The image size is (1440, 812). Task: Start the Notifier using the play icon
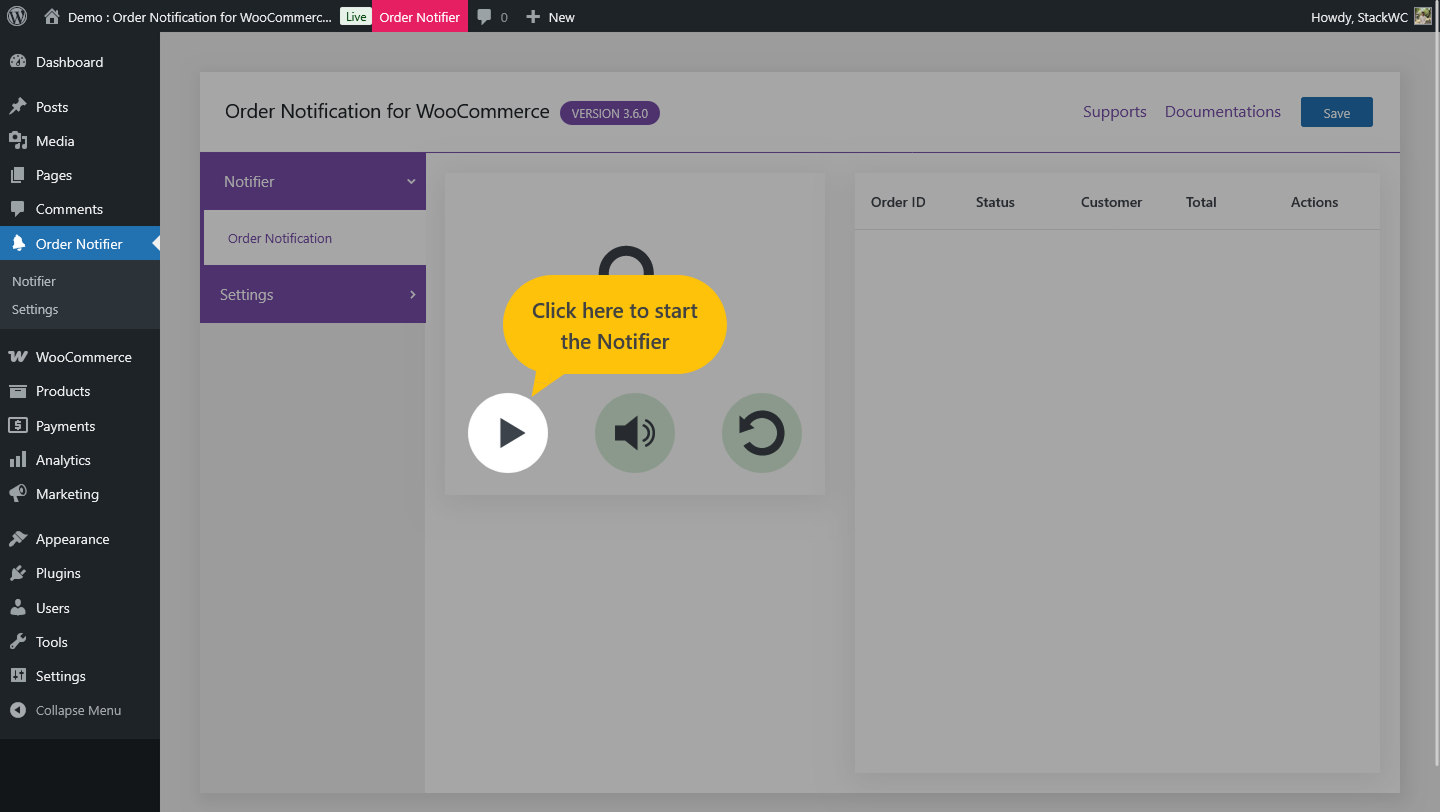(508, 432)
